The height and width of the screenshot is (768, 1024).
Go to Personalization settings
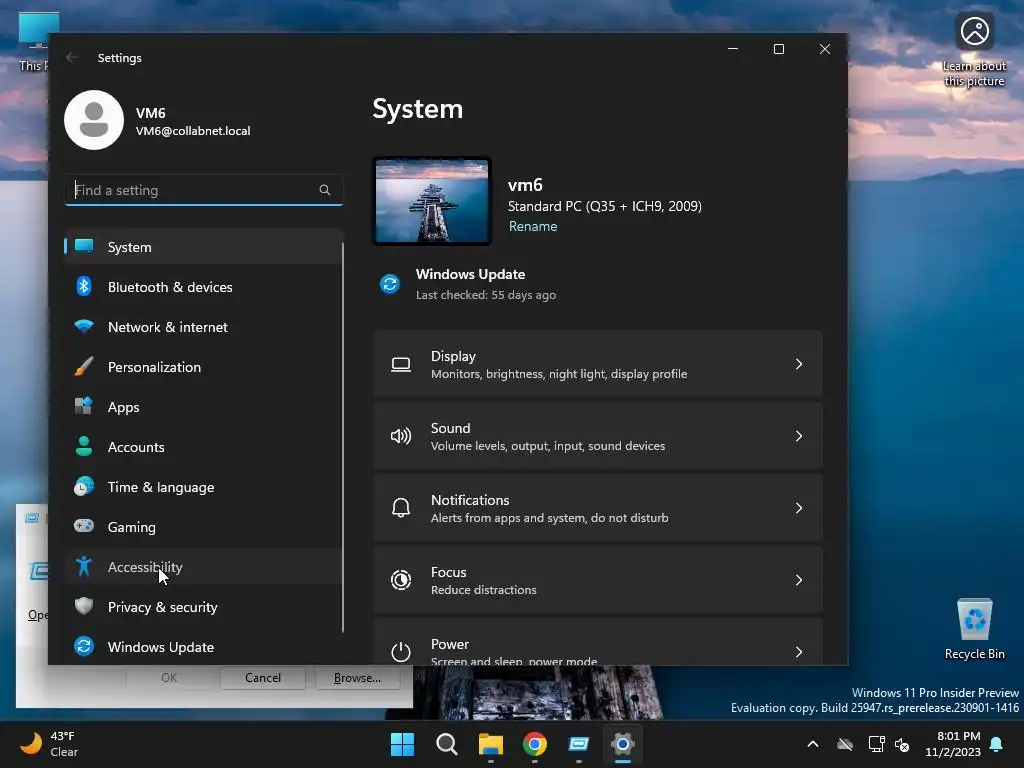coord(203,367)
